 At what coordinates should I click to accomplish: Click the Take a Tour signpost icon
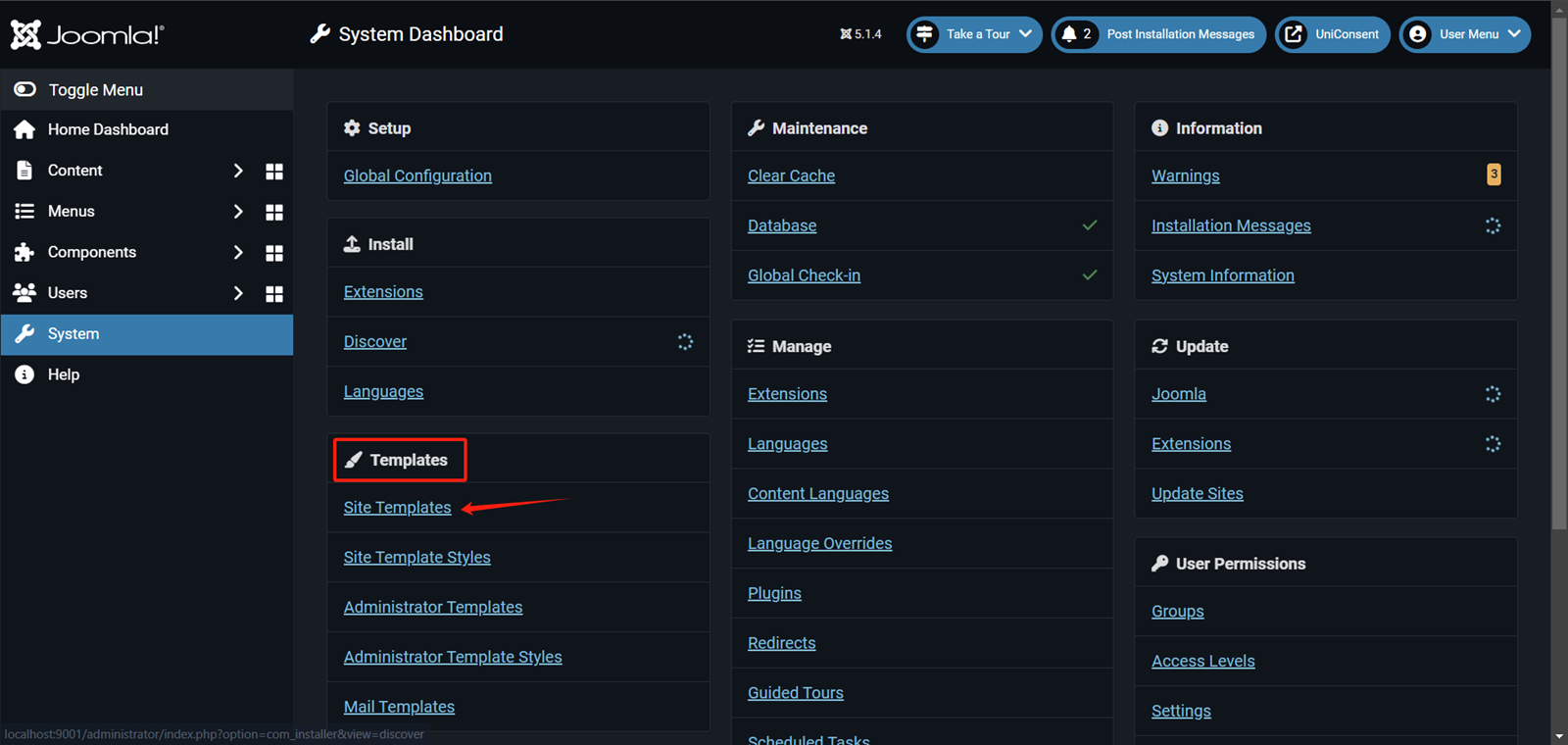point(924,34)
